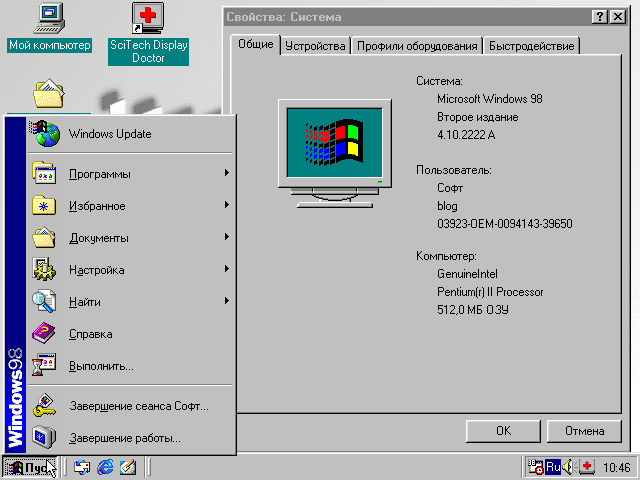The height and width of the screenshot is (480, 640).
Task: Open the Профили оборудования tab
Action: pos(417,46)
